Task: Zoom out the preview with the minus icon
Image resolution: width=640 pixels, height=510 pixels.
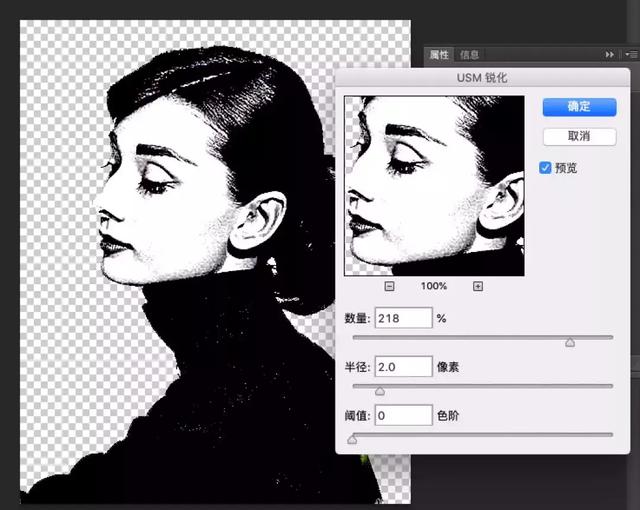Action: pos(389,286)
